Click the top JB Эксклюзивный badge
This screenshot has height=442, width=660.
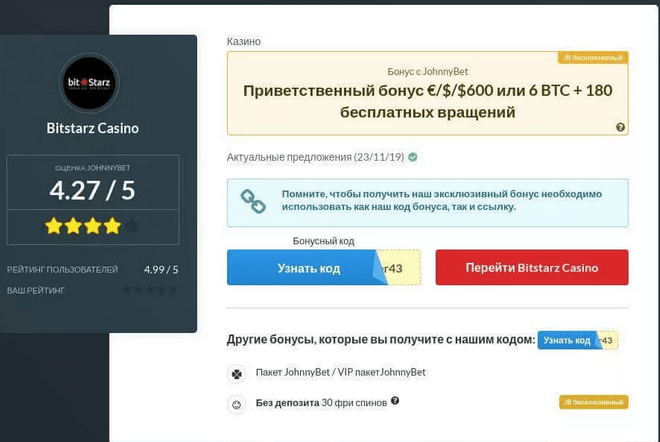pos(592,58)
